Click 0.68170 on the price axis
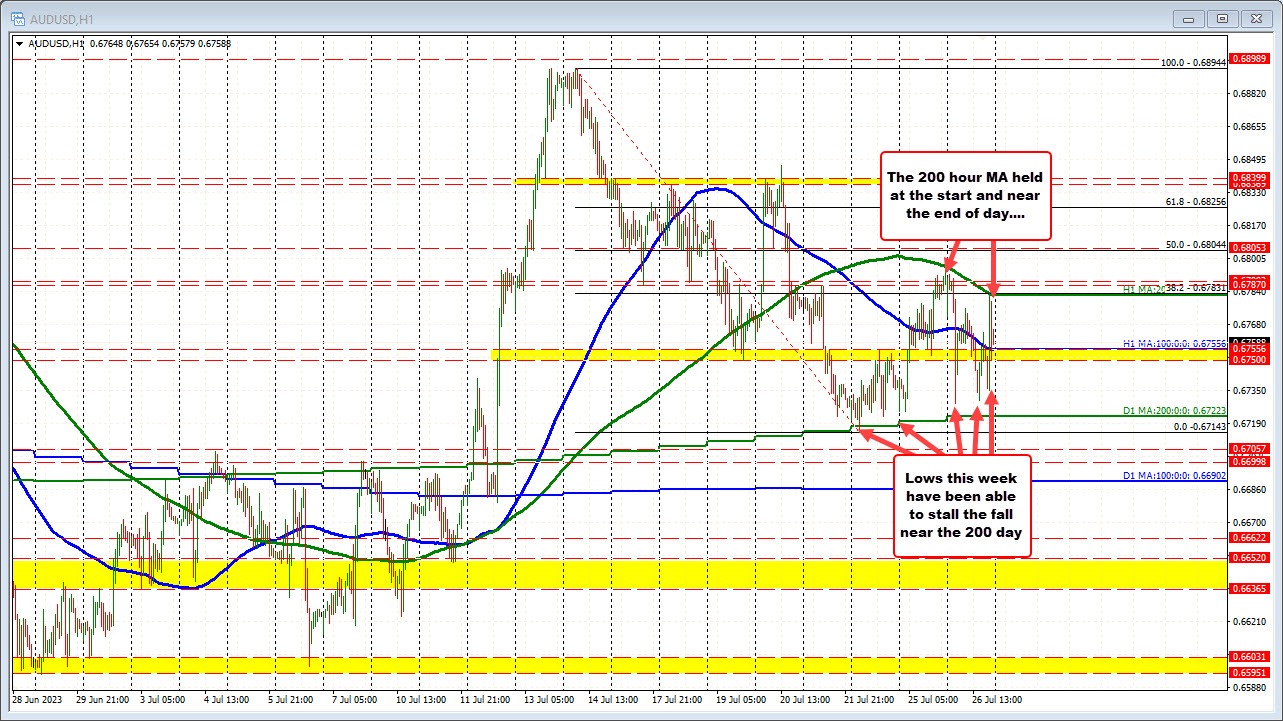 tap(1251, 225)
